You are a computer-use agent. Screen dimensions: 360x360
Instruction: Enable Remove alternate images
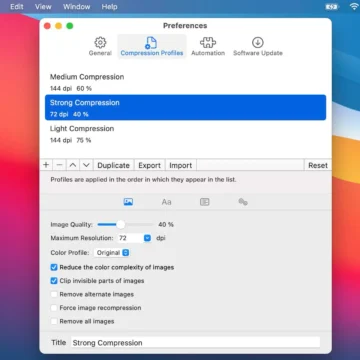click(x=54, y=294)
